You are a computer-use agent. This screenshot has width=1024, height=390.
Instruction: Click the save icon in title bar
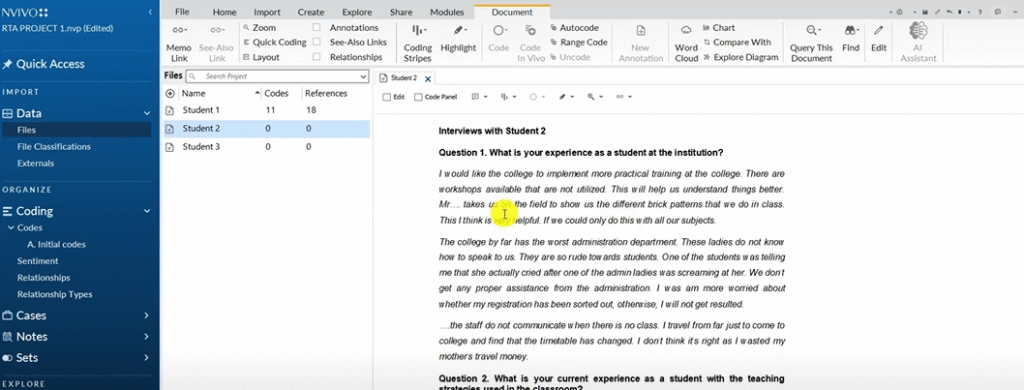coord(925,12)
